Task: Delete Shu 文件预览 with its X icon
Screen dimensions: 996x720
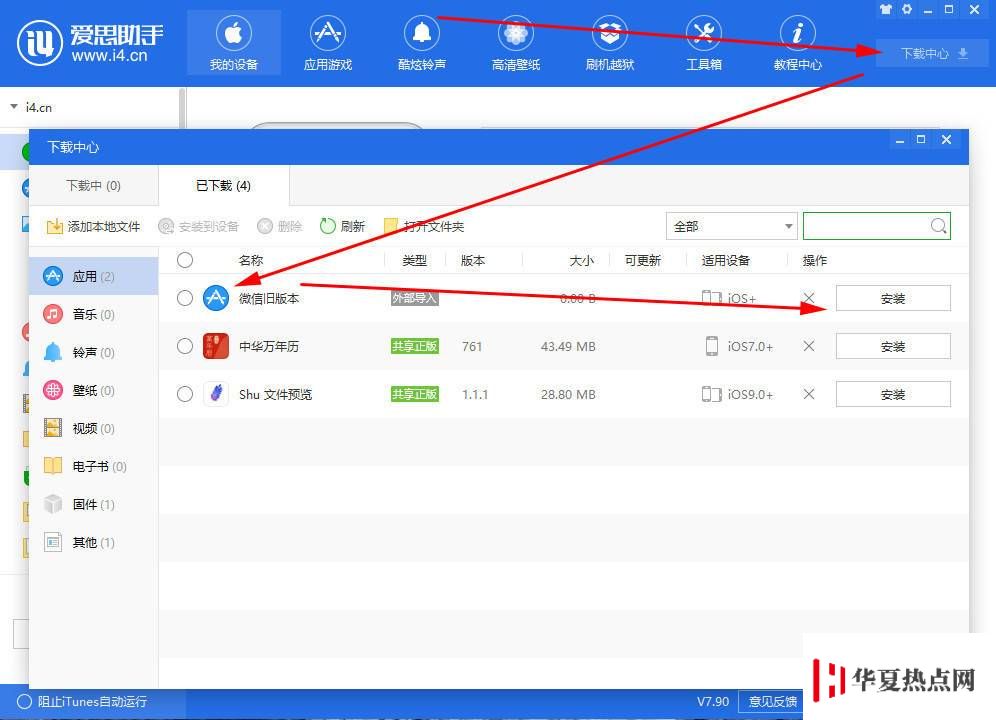Action: 809,394
